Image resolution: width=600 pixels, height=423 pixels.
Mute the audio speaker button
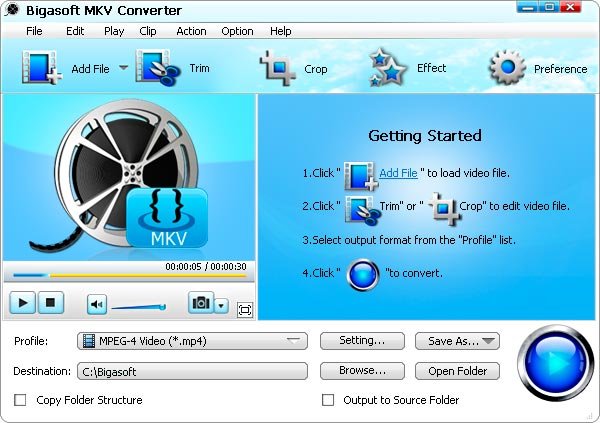coord(96,305)
